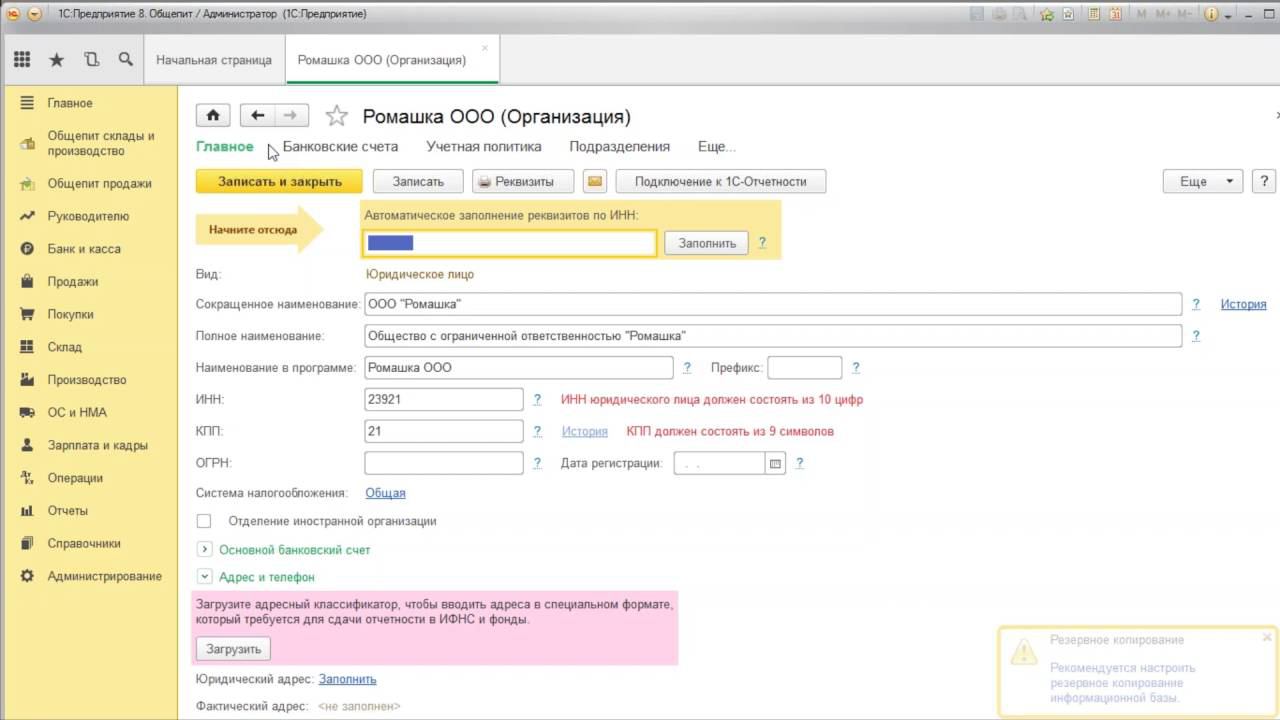Open the Учетная политика tab
This screenshot has height=720, width=1280.
[x=484, y=146]
